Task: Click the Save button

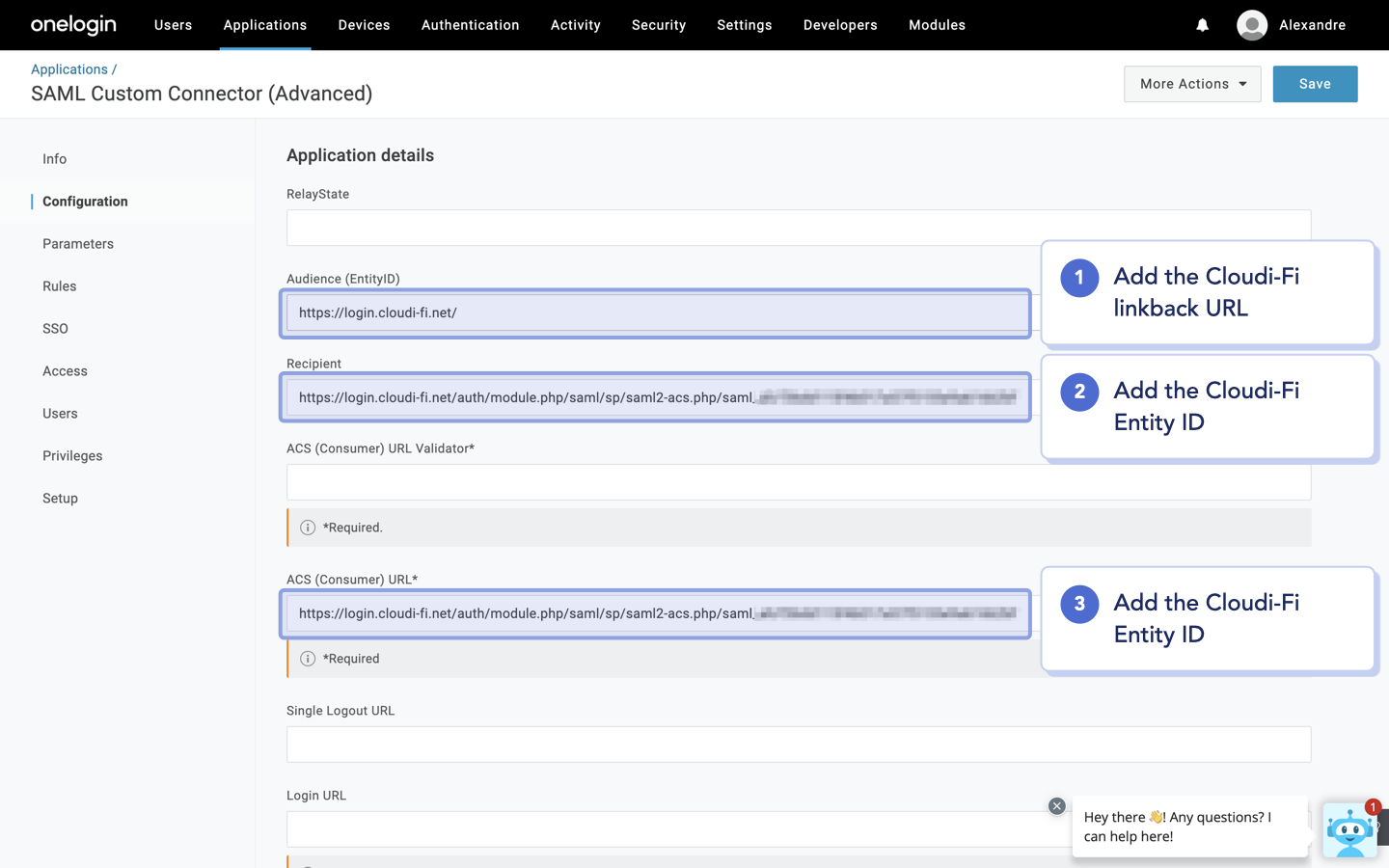Action: 1315,84
